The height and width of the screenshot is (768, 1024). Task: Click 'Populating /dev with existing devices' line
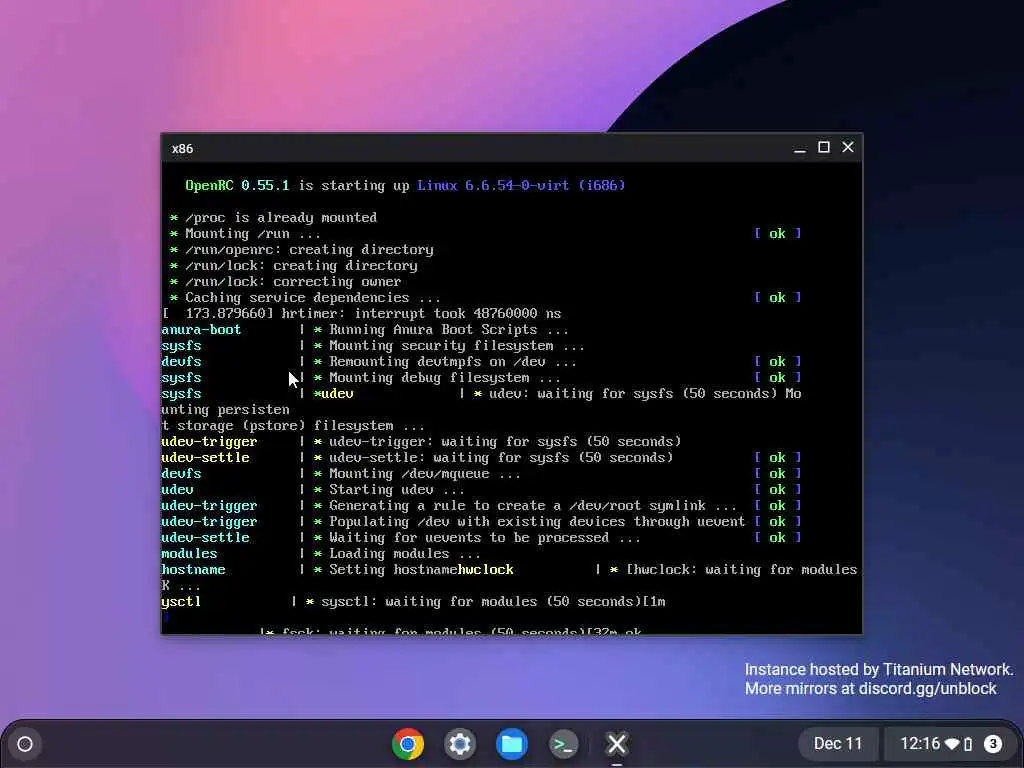[x=537, y=522]
